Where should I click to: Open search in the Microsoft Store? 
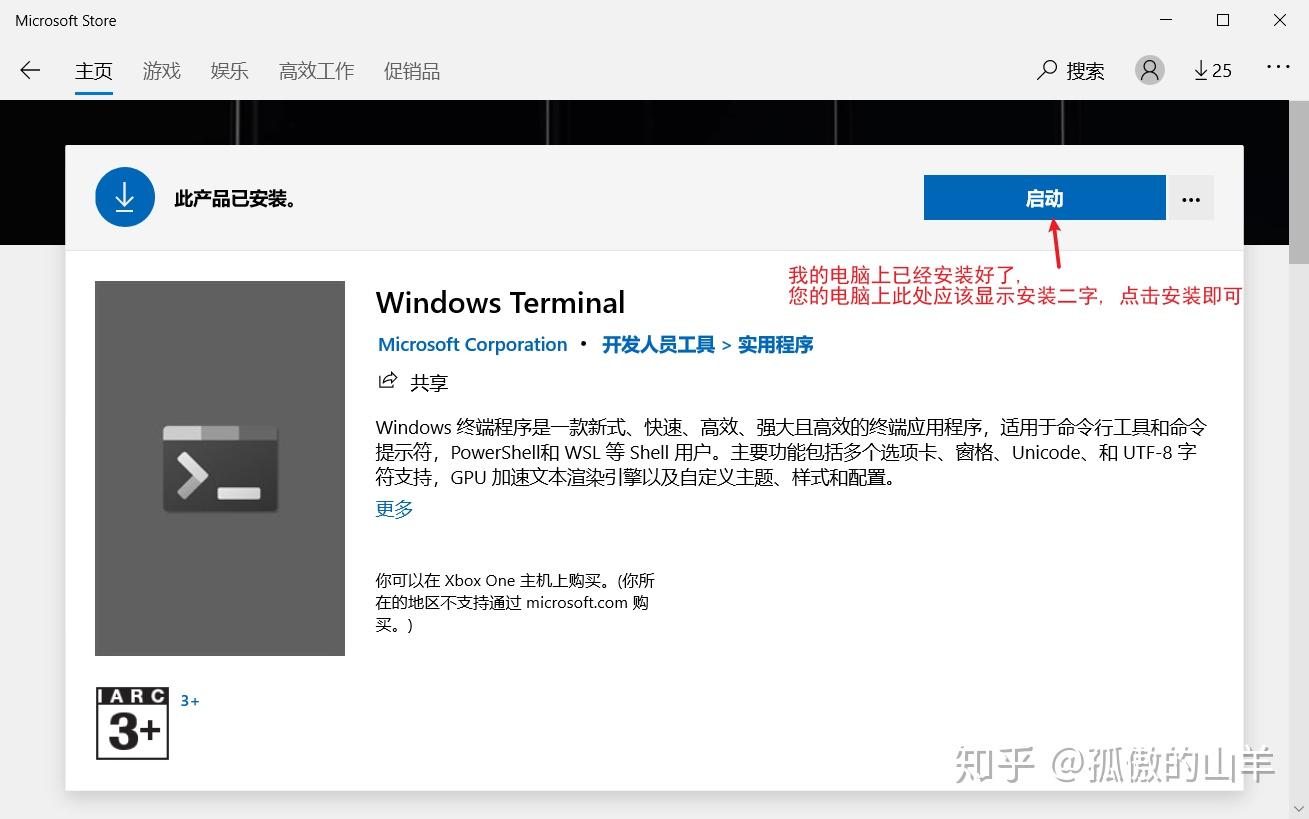point(1070,70)
